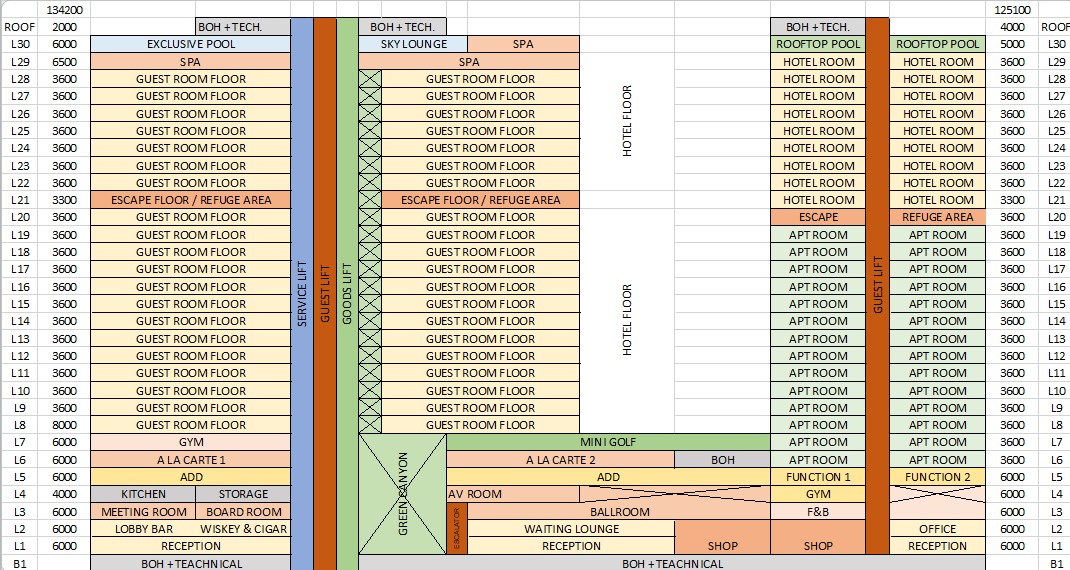Select the BOARD ROOM cell
Image resolution: width=1070 pixels, height=570 pixels.
coord(243,512)
